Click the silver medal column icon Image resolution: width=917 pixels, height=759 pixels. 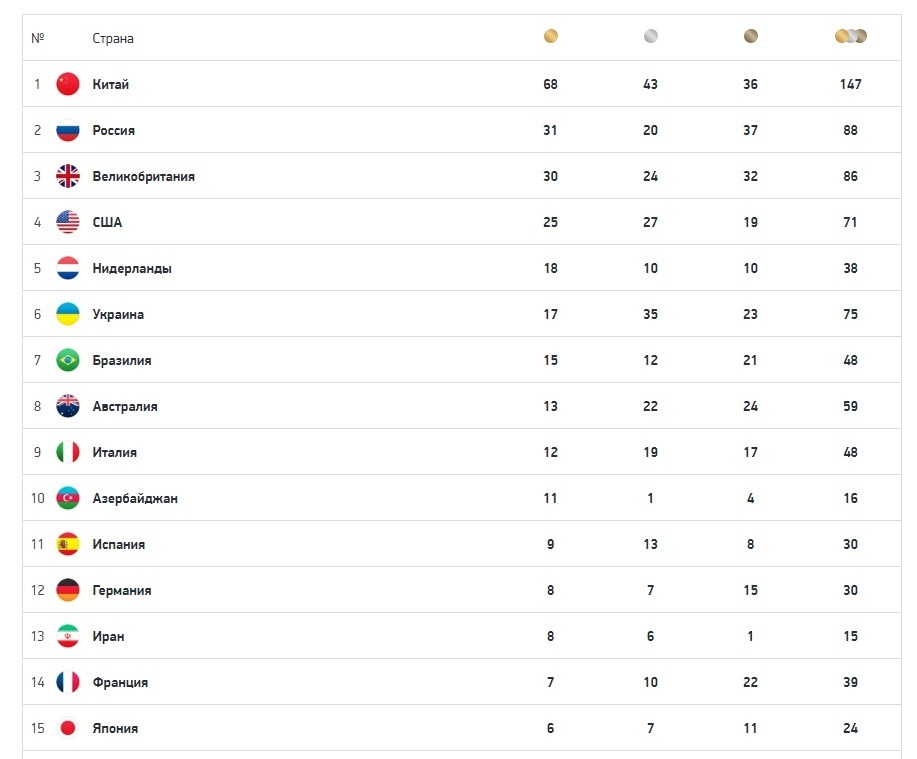click(x=650, y=37)
